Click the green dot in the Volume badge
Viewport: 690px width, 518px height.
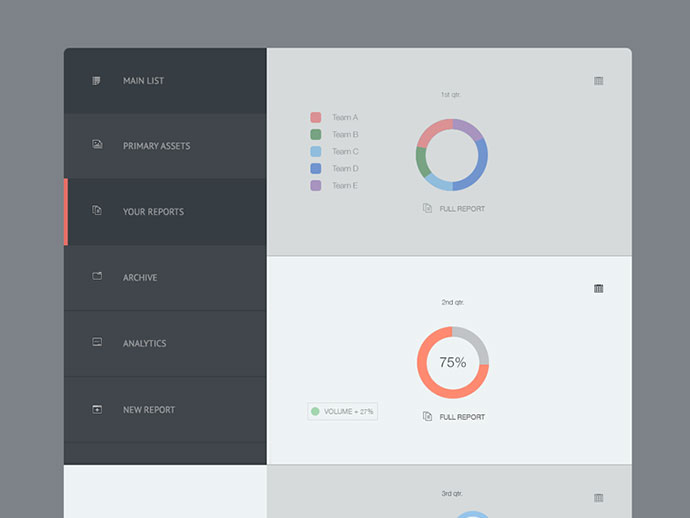coord(315,411)
